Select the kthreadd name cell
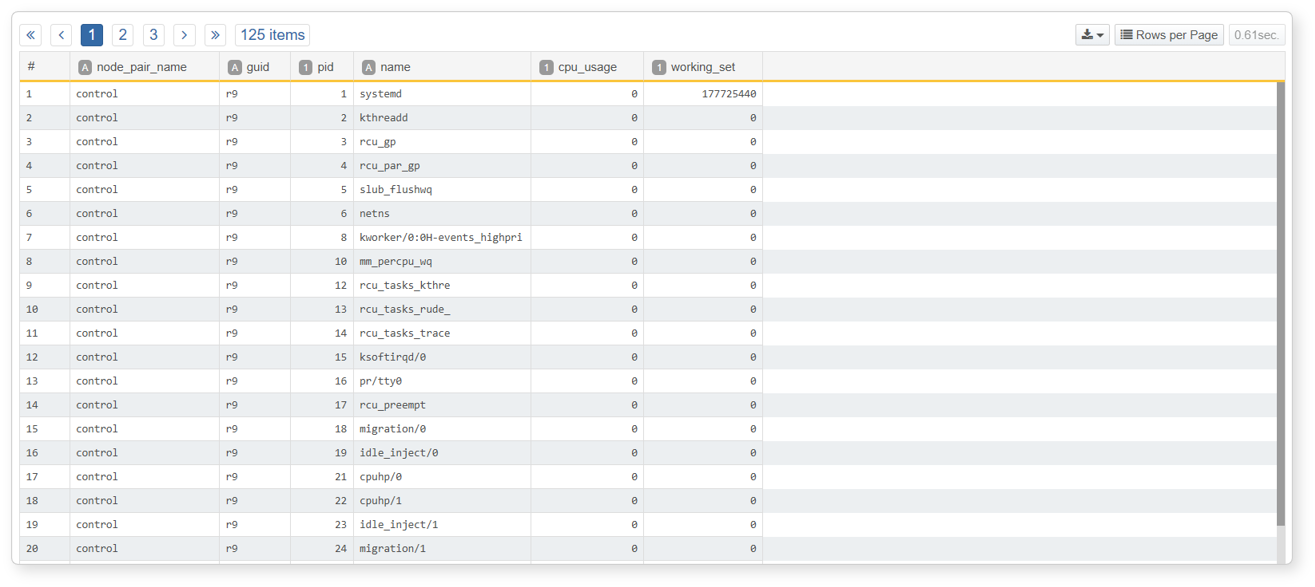The image size is (1315, 587). (x=442, y=118)
